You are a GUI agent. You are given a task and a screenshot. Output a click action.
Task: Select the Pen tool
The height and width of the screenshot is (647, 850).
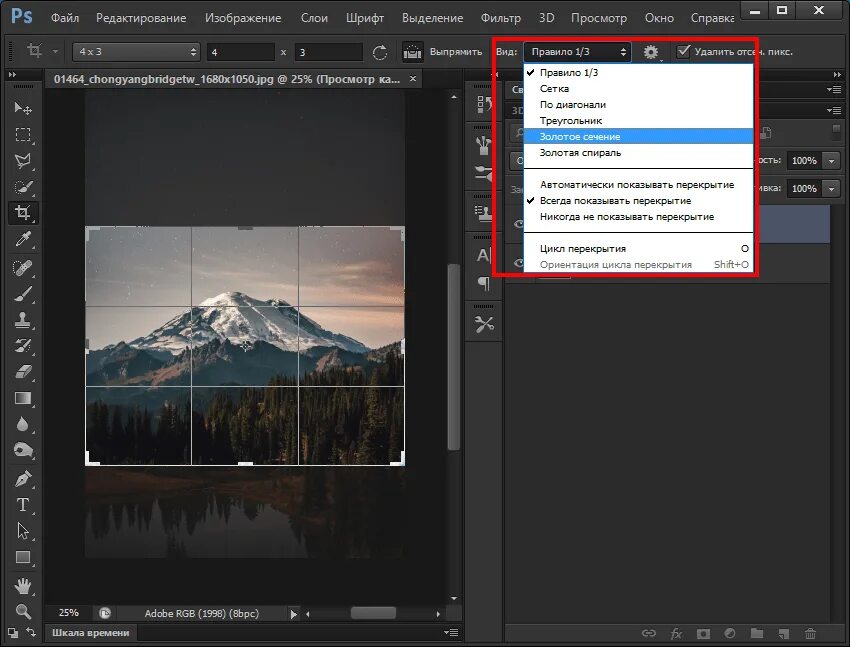[x=23, y=478]
